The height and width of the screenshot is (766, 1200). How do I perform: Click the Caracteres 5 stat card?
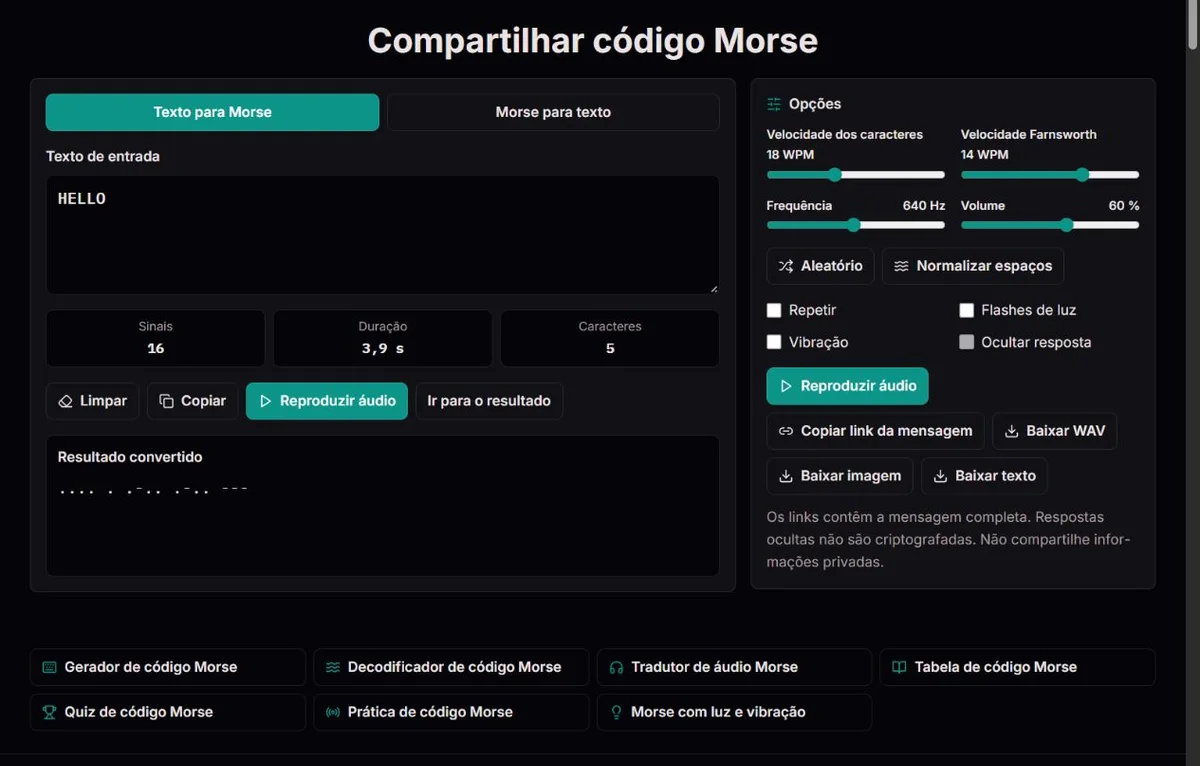610,338
